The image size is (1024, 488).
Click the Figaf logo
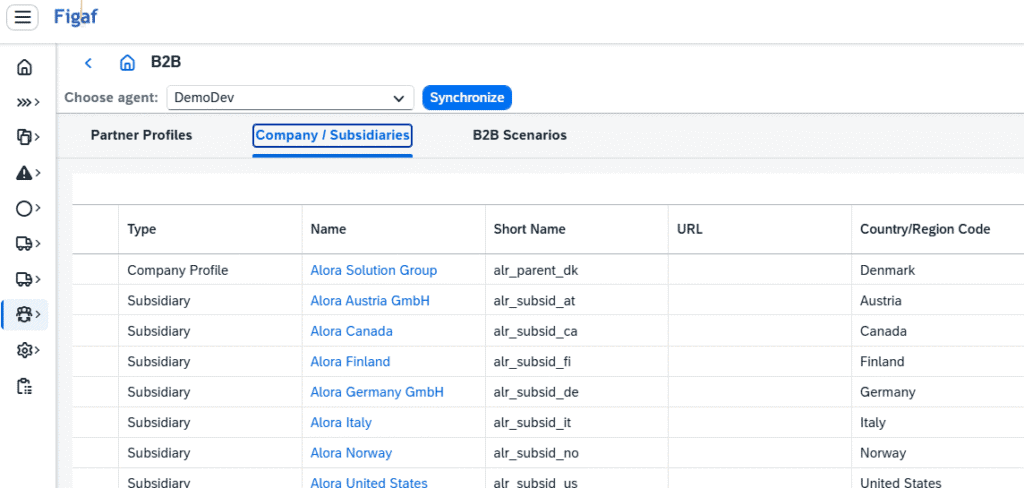(x=75, y=16)
